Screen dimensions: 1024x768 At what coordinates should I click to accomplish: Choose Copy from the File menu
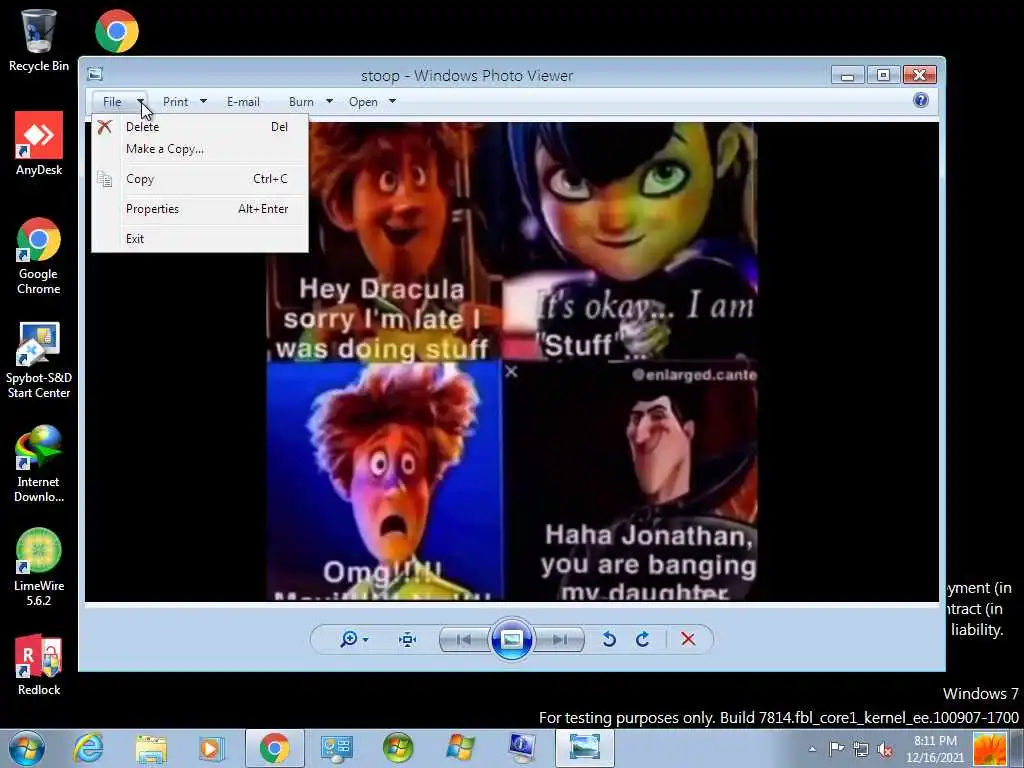(200, 179)
